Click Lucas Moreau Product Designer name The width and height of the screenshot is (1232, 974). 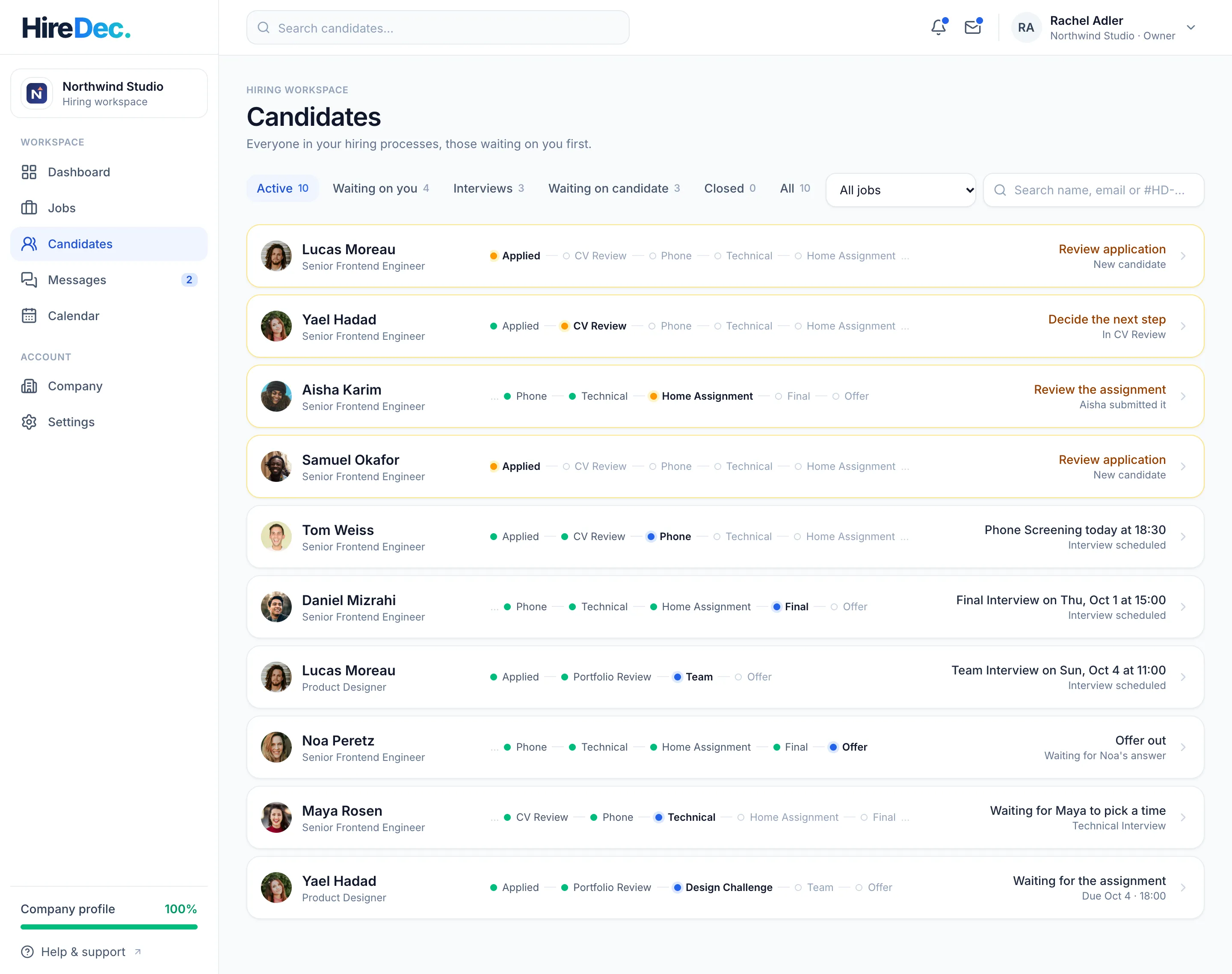tap(348, 671)
